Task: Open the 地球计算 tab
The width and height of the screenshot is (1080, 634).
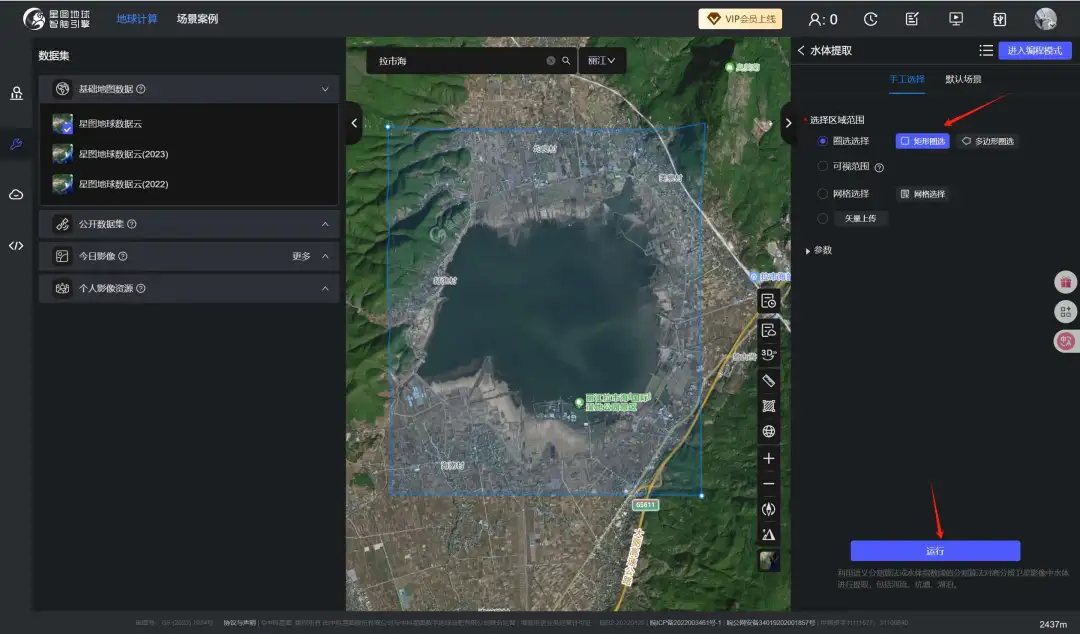Action: [x=136, y=19]
